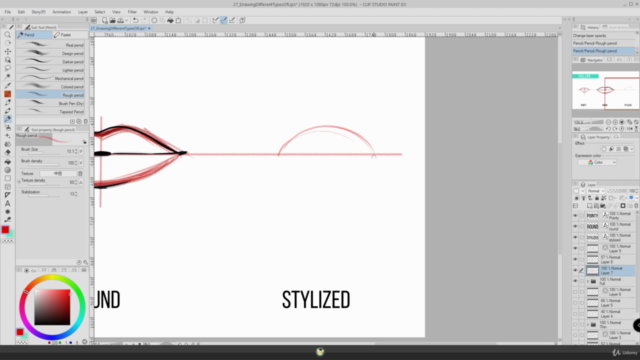The image size is (640, 360).
Task: Select the Zoom magnifier tool
Action: [x=7, y=35]
